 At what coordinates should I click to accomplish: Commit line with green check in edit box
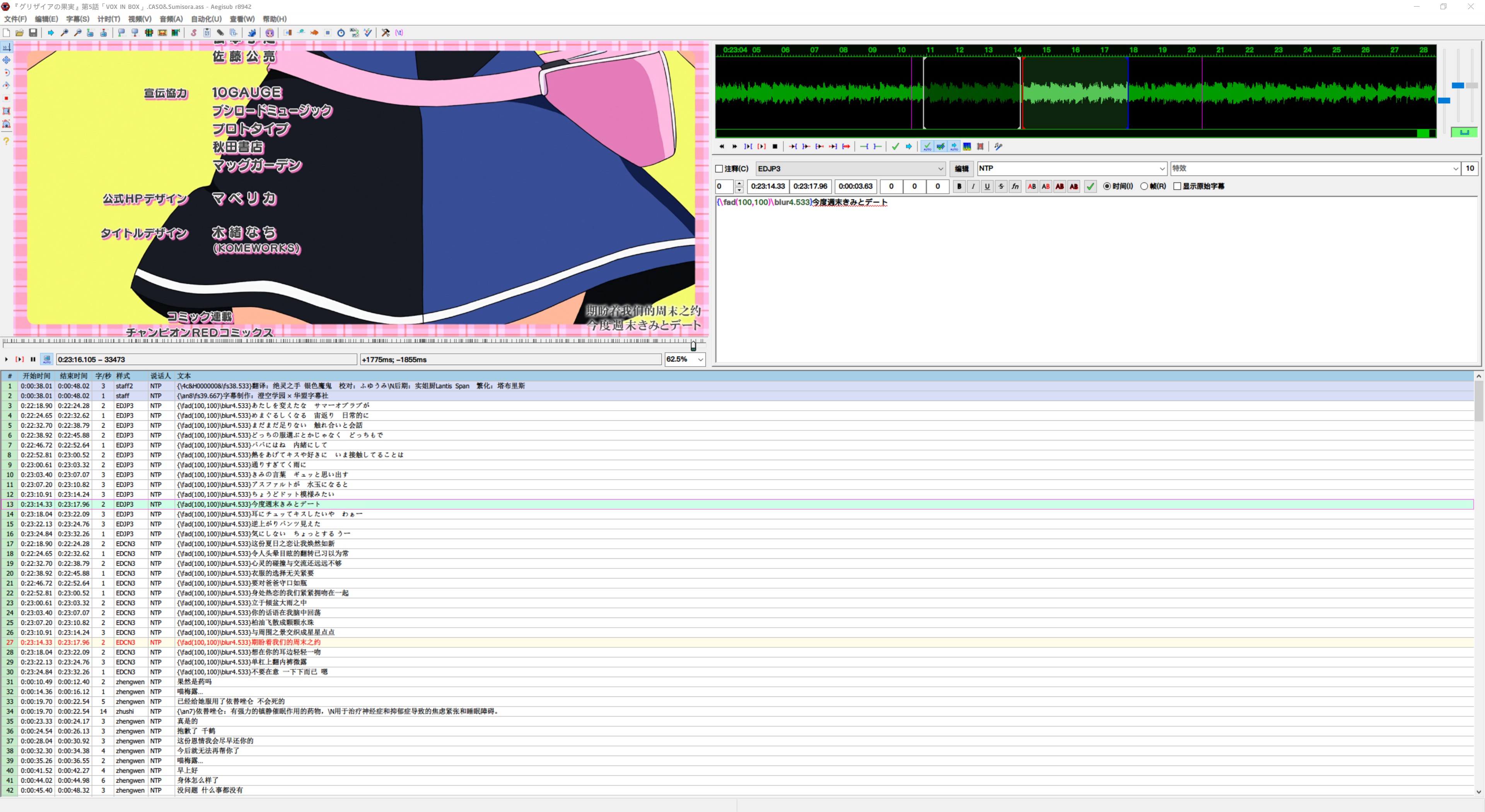pyautogui.click(x=1090, y=186)
